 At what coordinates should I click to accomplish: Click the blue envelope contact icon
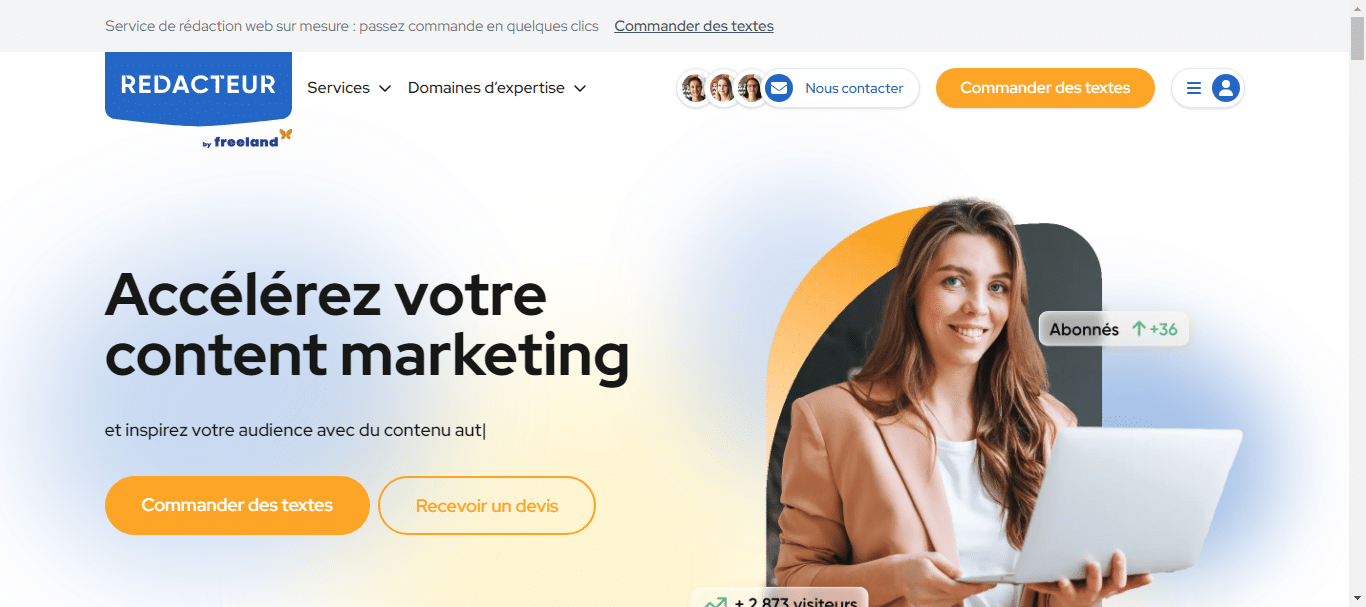[779, 88]
